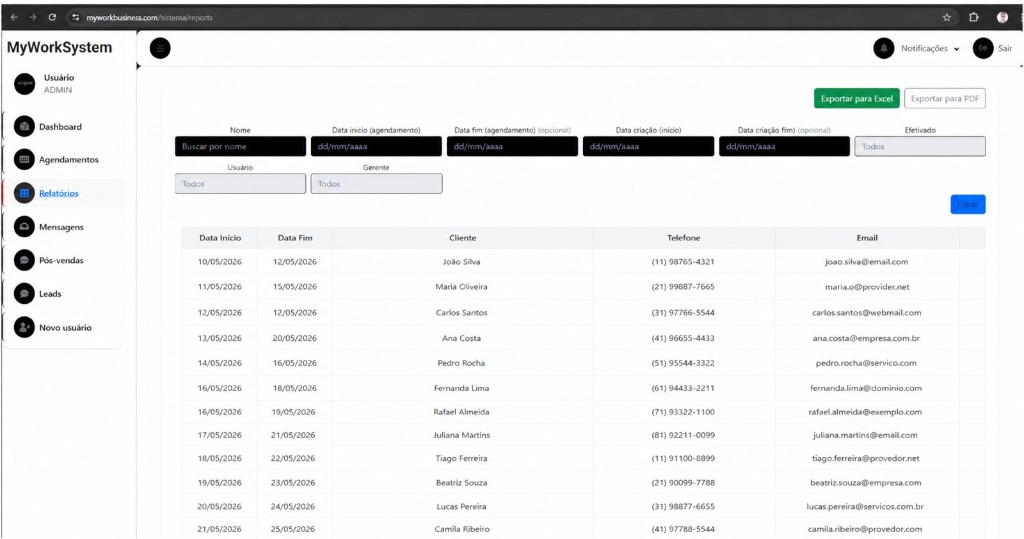Click phone (51) 95544-3322
This screenshot has width=1024, height=539.
683,363
